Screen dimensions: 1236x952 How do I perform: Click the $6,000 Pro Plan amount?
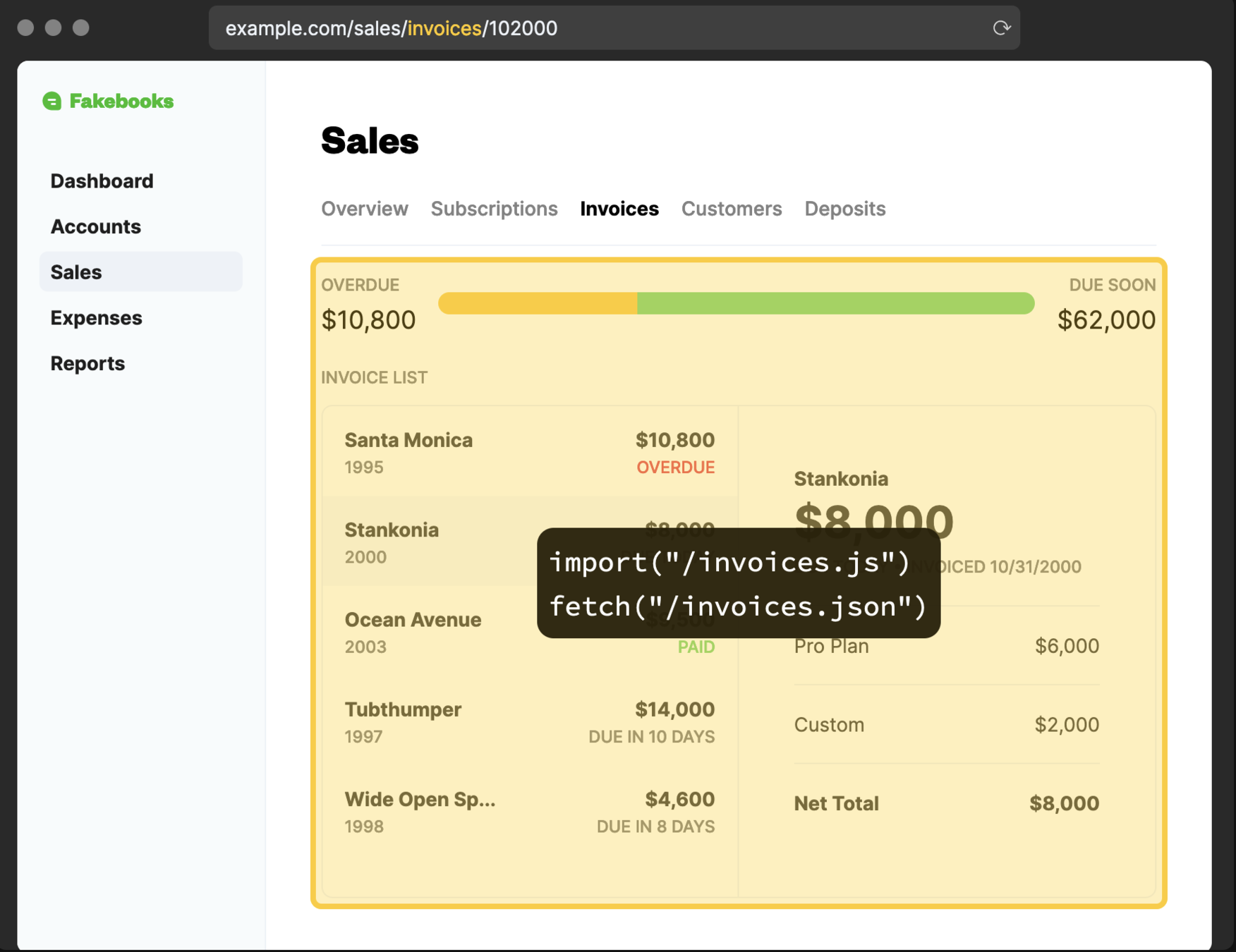pos(1067,646)
